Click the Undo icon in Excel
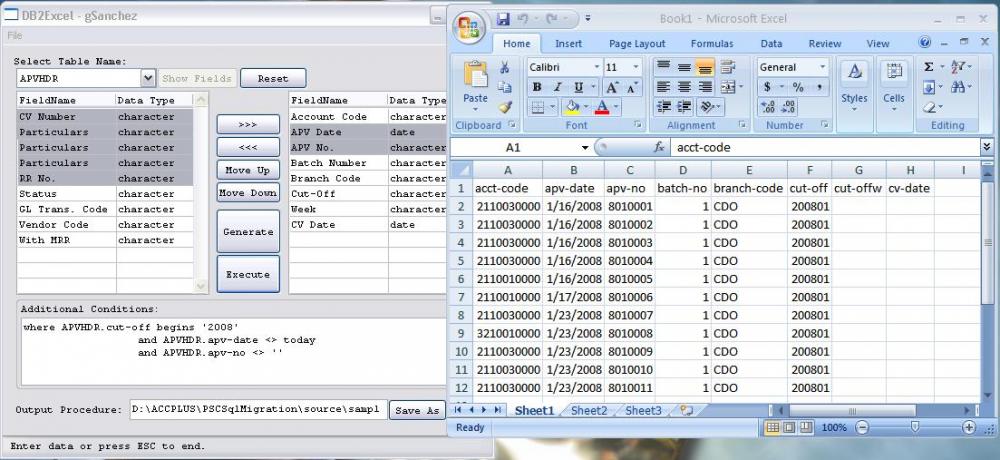 click(523, 19)
